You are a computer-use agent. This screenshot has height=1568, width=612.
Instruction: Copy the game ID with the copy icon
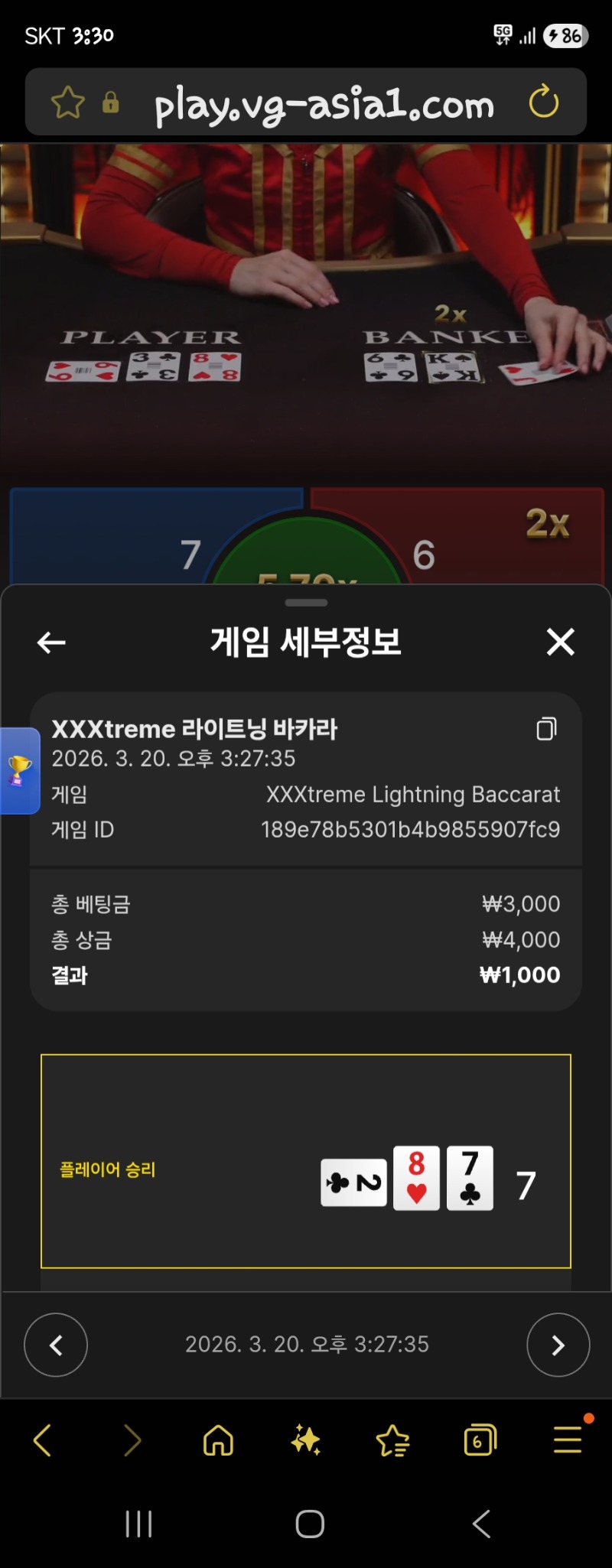546,729
